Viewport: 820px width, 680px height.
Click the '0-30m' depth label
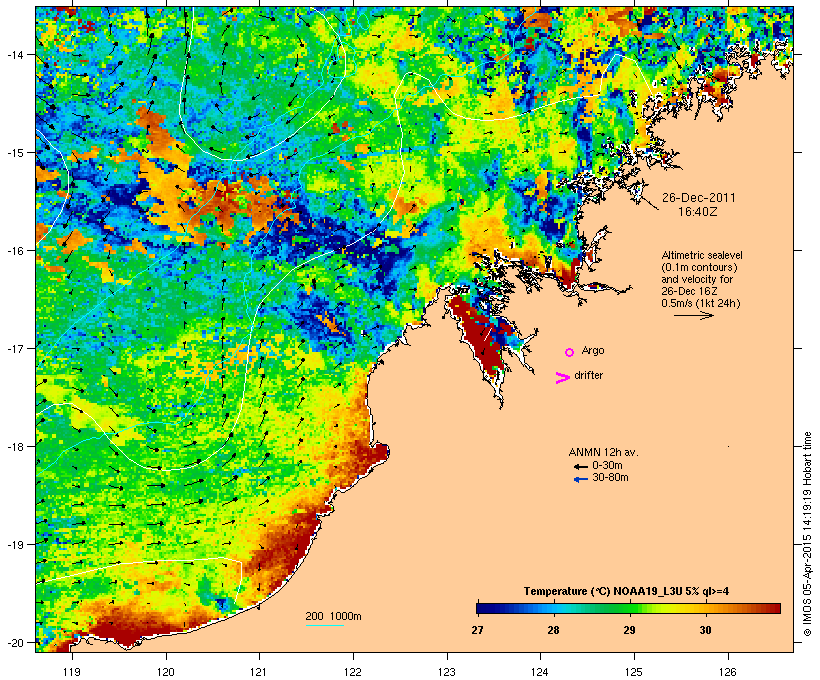[607, 465]
